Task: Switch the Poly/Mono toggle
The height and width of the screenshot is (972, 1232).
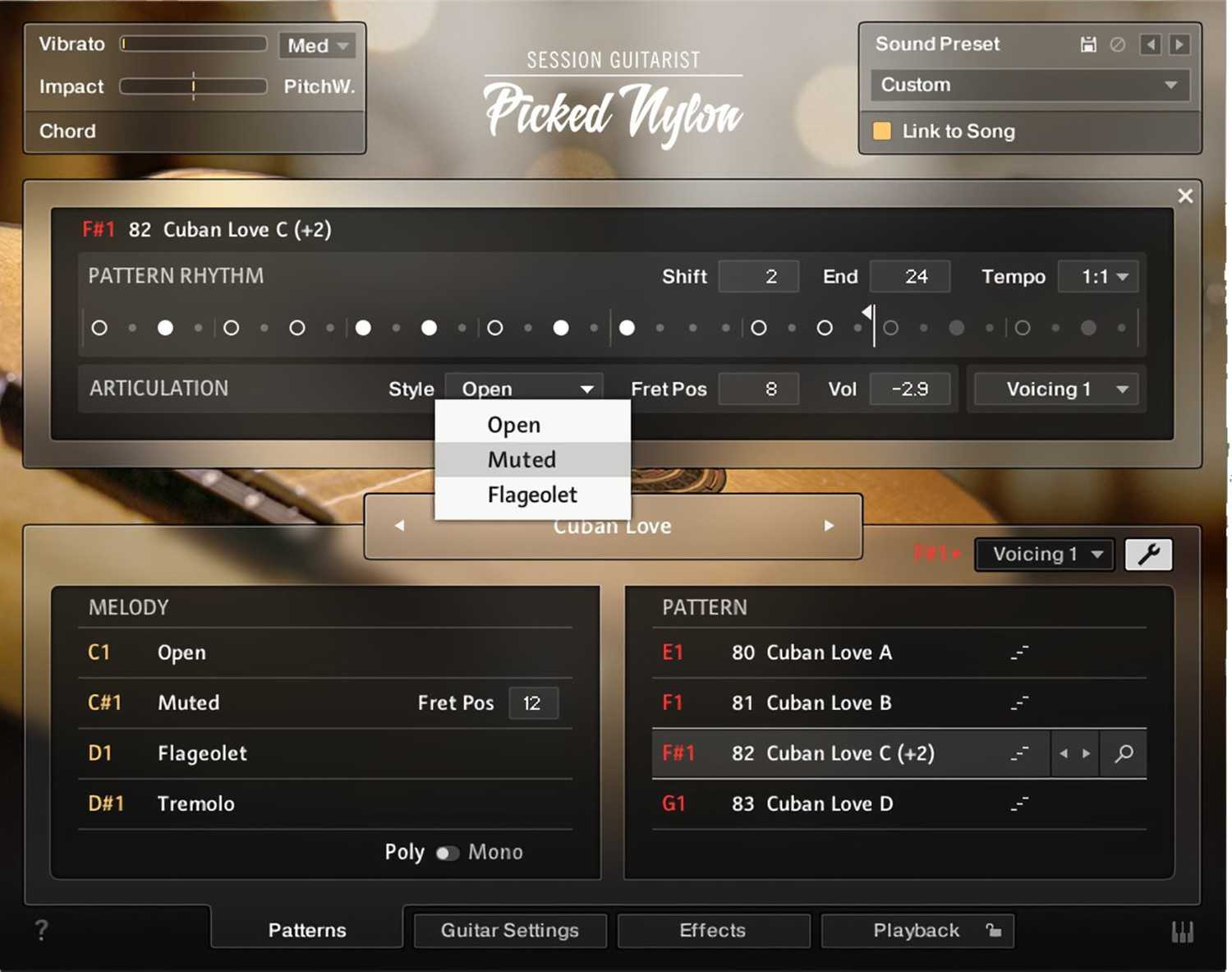Action: click(x=447, y=853)
